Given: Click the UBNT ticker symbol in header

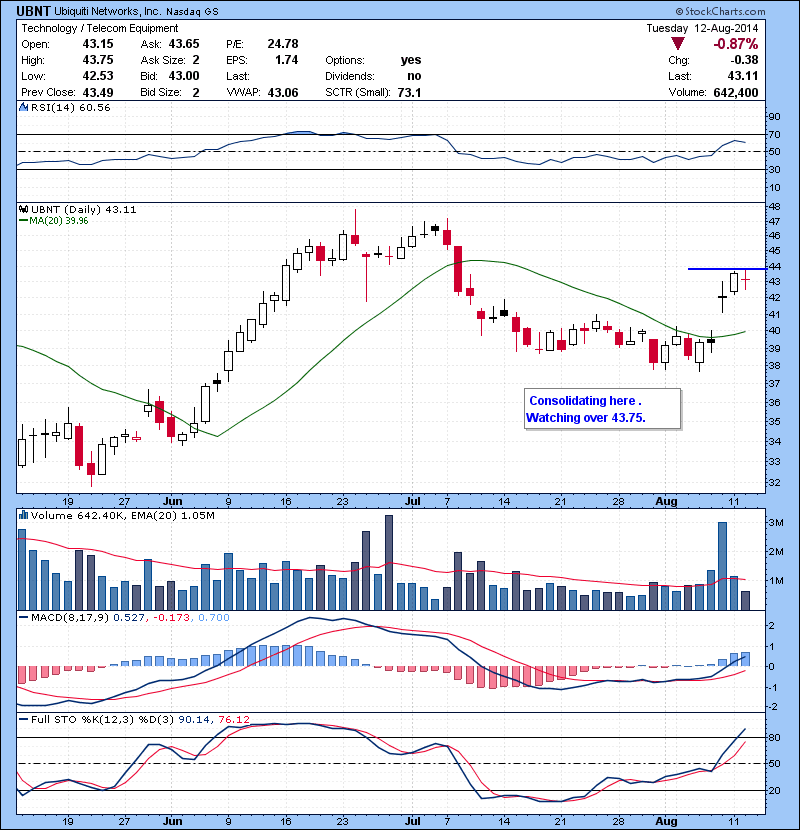Looking at the screenshot, I should click(34, 11).
